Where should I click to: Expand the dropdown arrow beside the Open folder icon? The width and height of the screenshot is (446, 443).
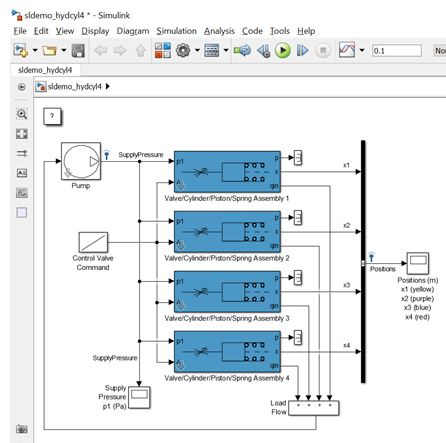pos(64,51)
